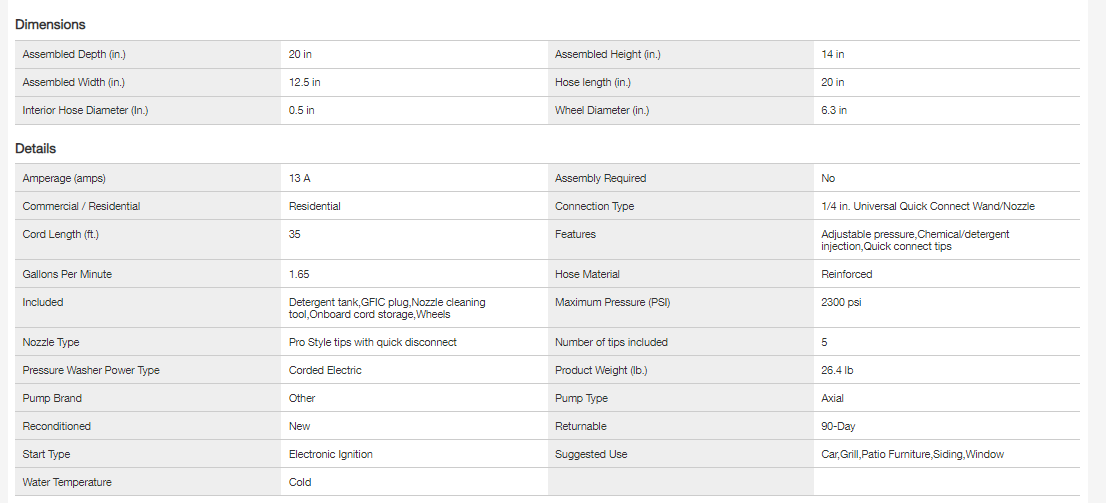
Task: Click the Cord Length value 35
Action: (x=295, y=234)
